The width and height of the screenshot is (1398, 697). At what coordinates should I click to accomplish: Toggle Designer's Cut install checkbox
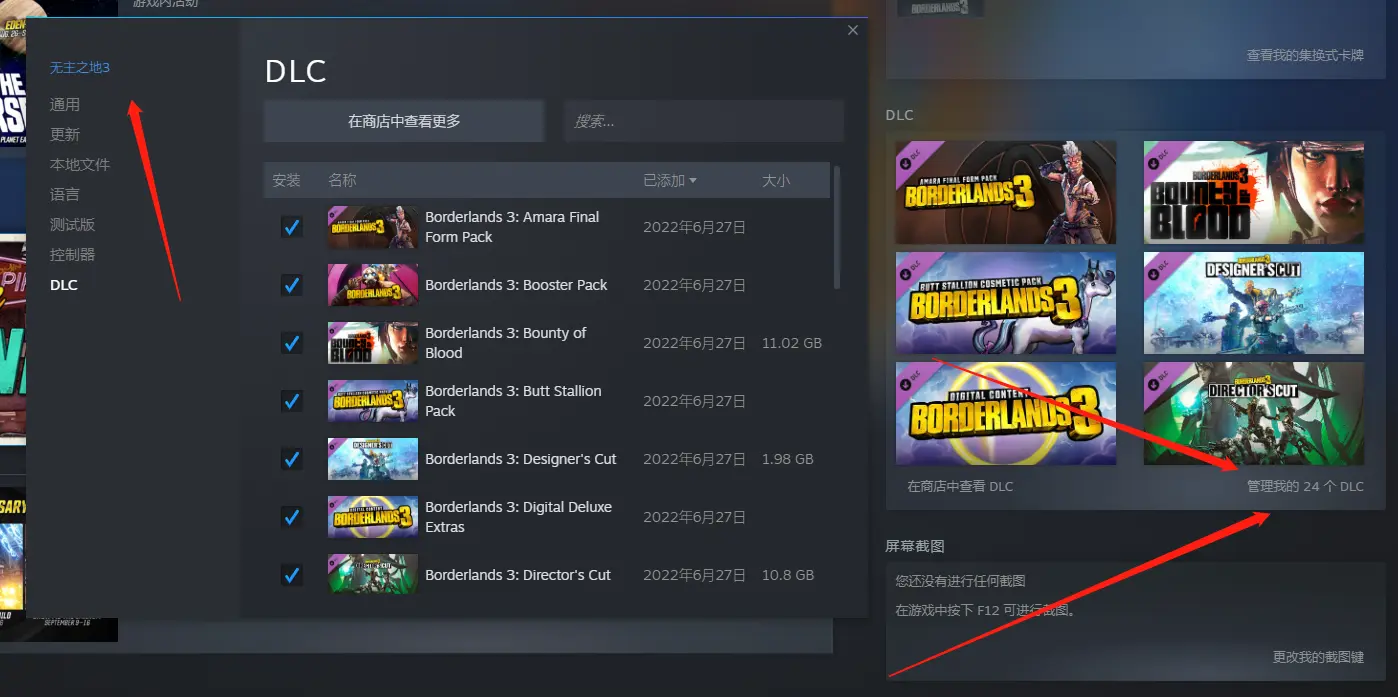pyautogui.click(x=291, y=459)
